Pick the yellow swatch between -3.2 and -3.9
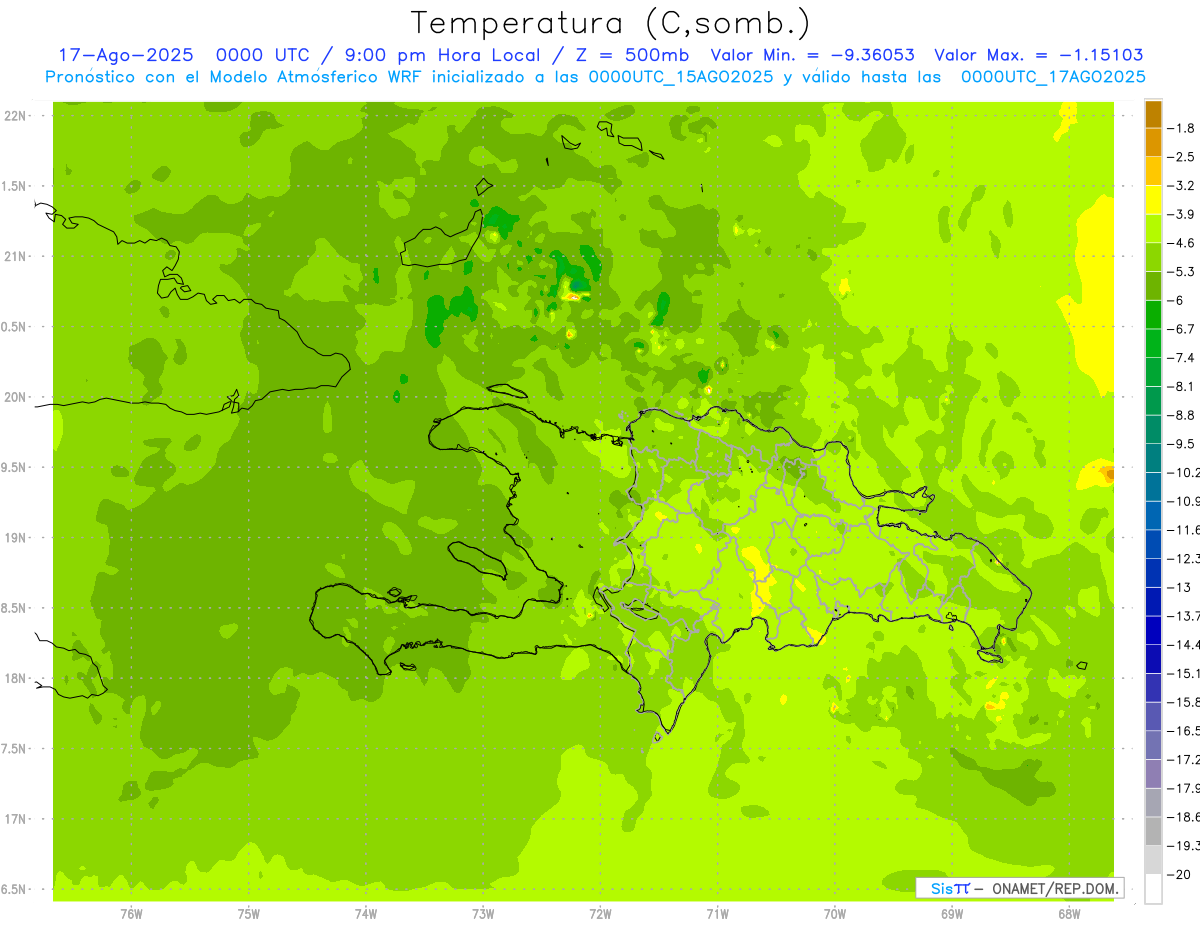The height and width of the screenshot is (927, 1200). pos(1153,200)
